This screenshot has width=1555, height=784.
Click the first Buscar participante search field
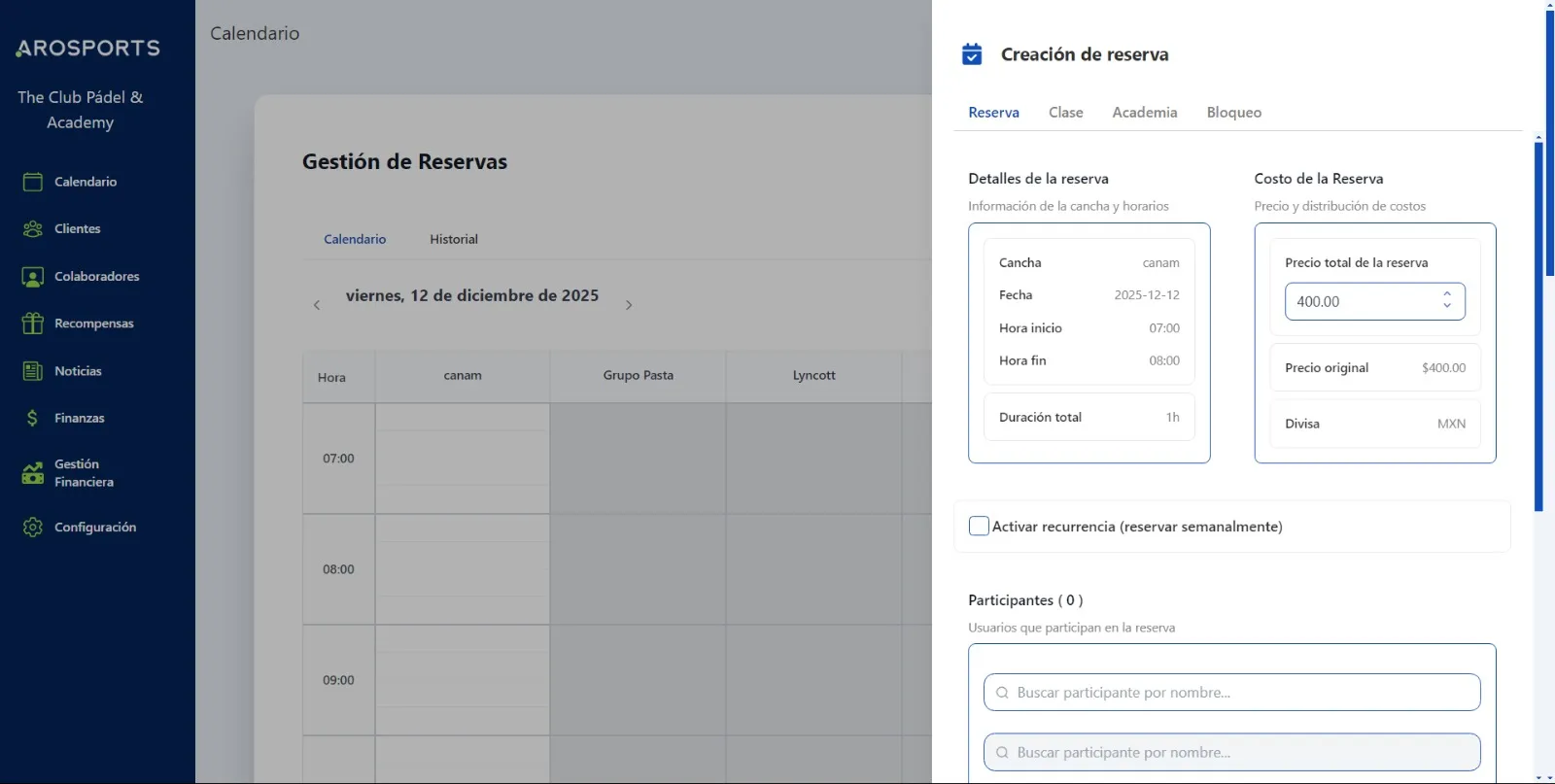pyautogui.click(x=1231, y=693)
